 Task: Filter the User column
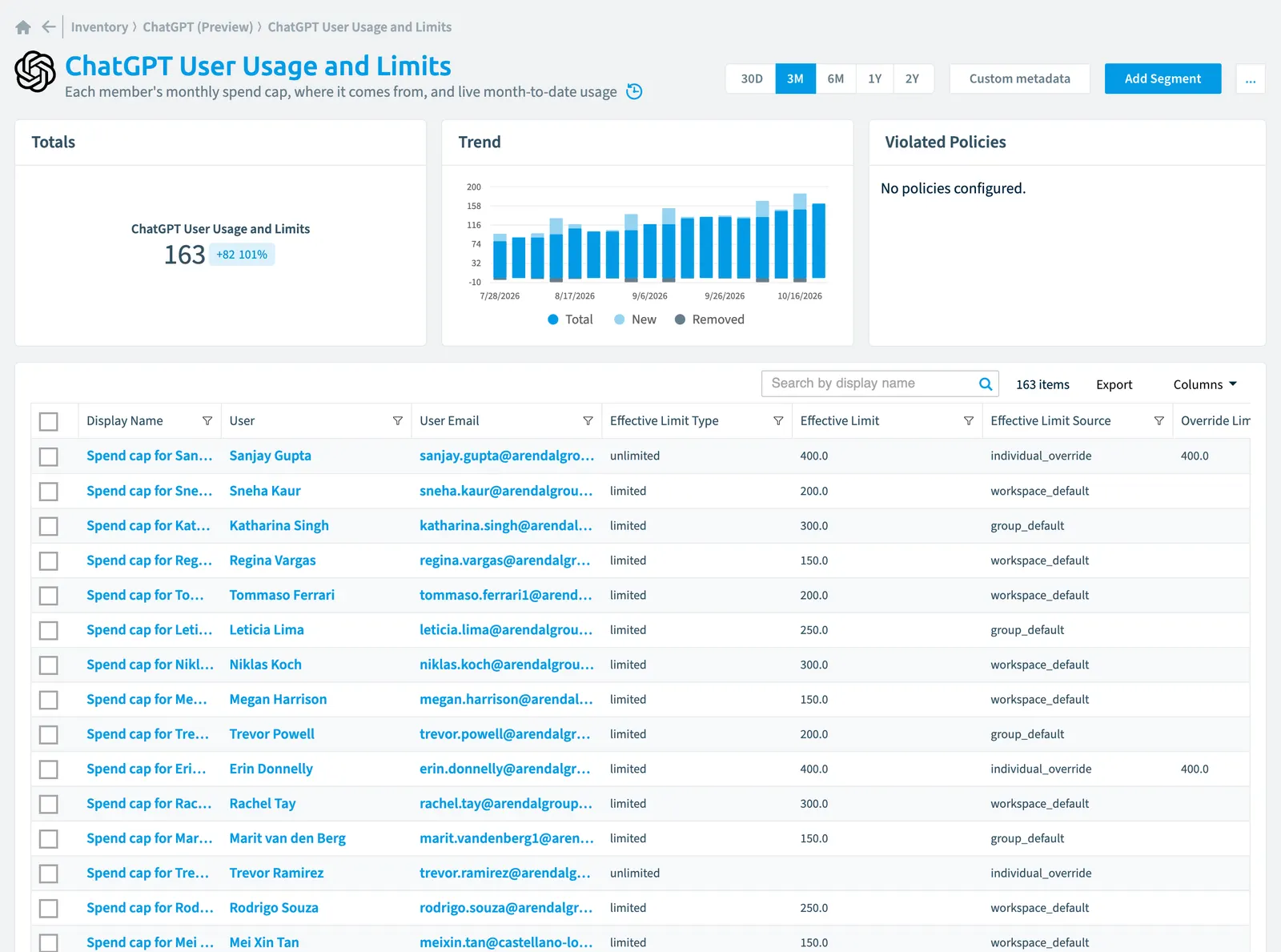click(x=398, y=421)
